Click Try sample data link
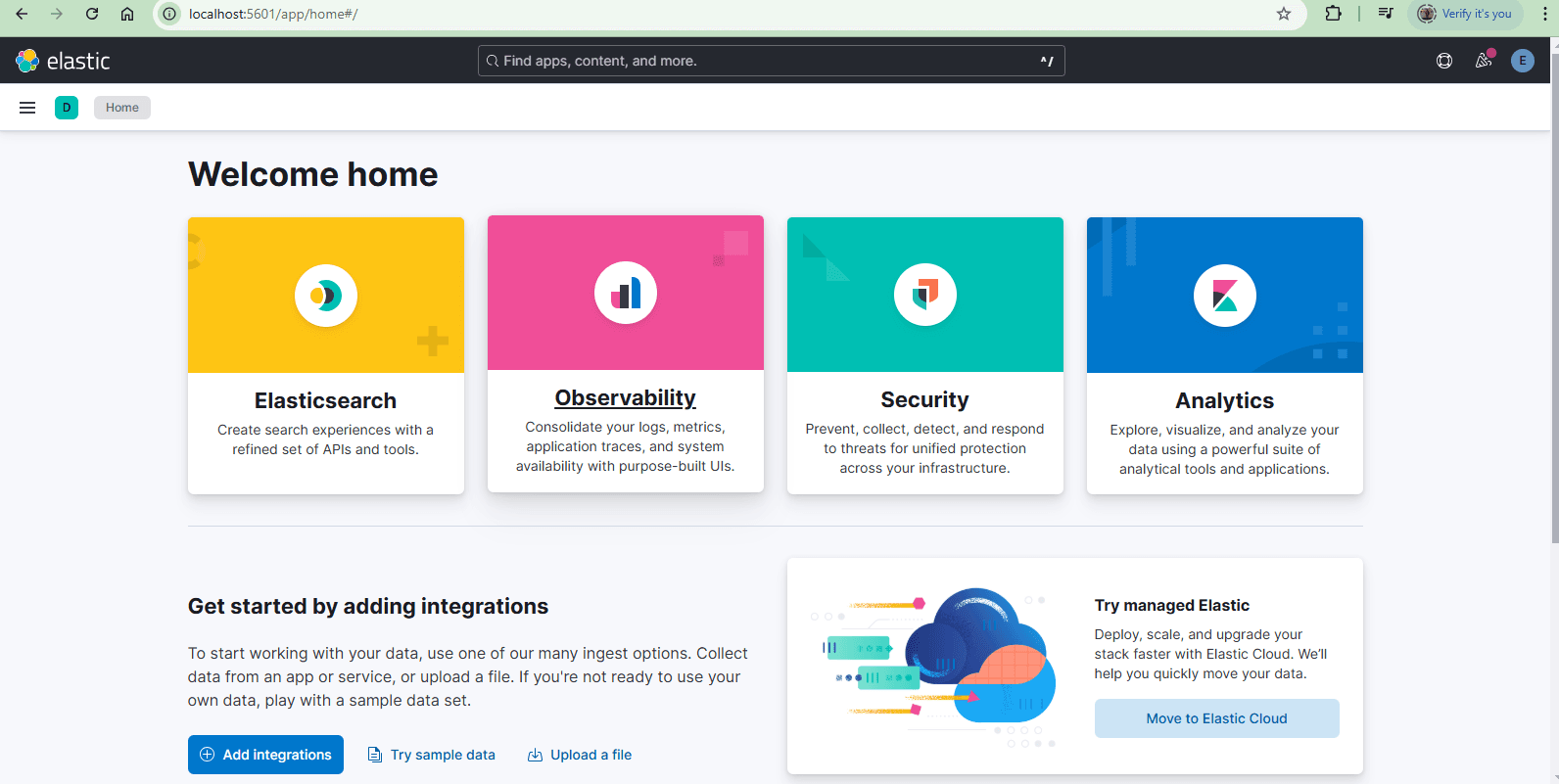 pos(432,755)
